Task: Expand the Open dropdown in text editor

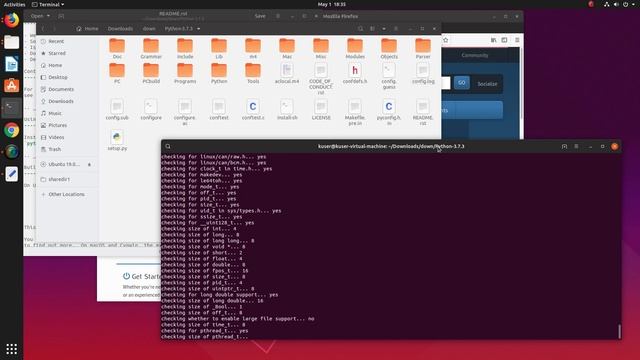Action: 48,16
